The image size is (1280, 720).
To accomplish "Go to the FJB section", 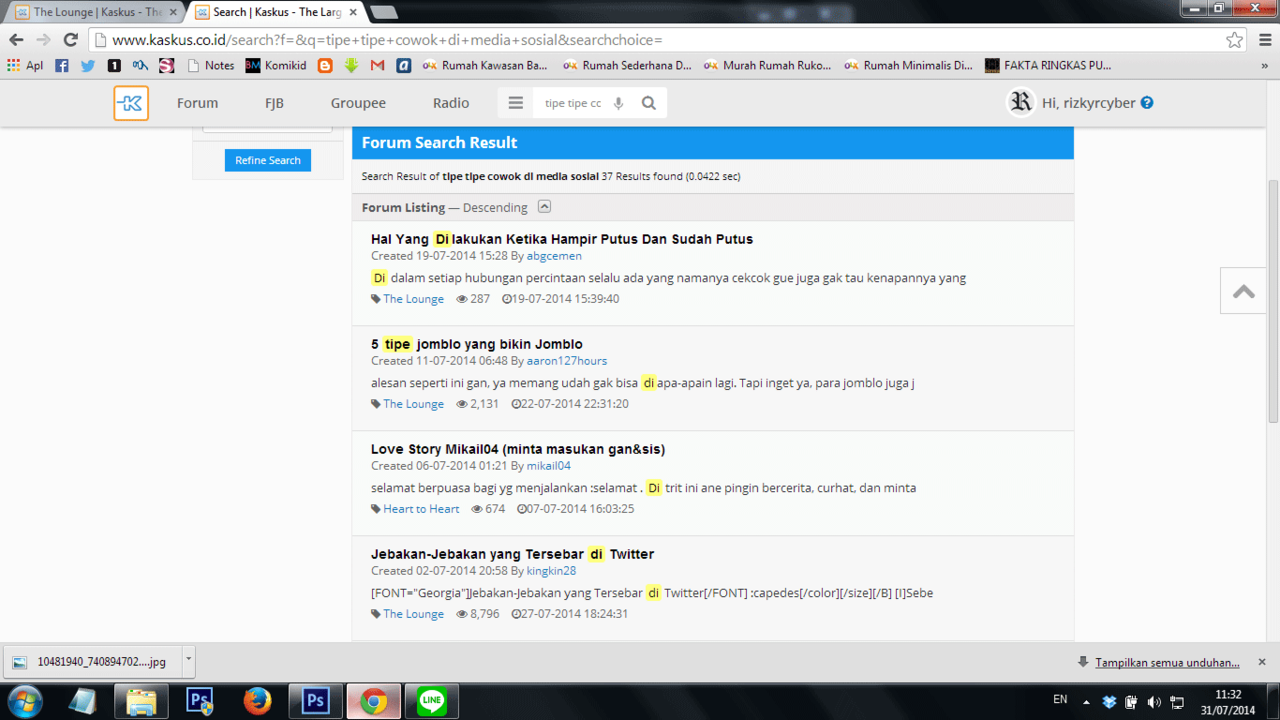I will point(274,103).
